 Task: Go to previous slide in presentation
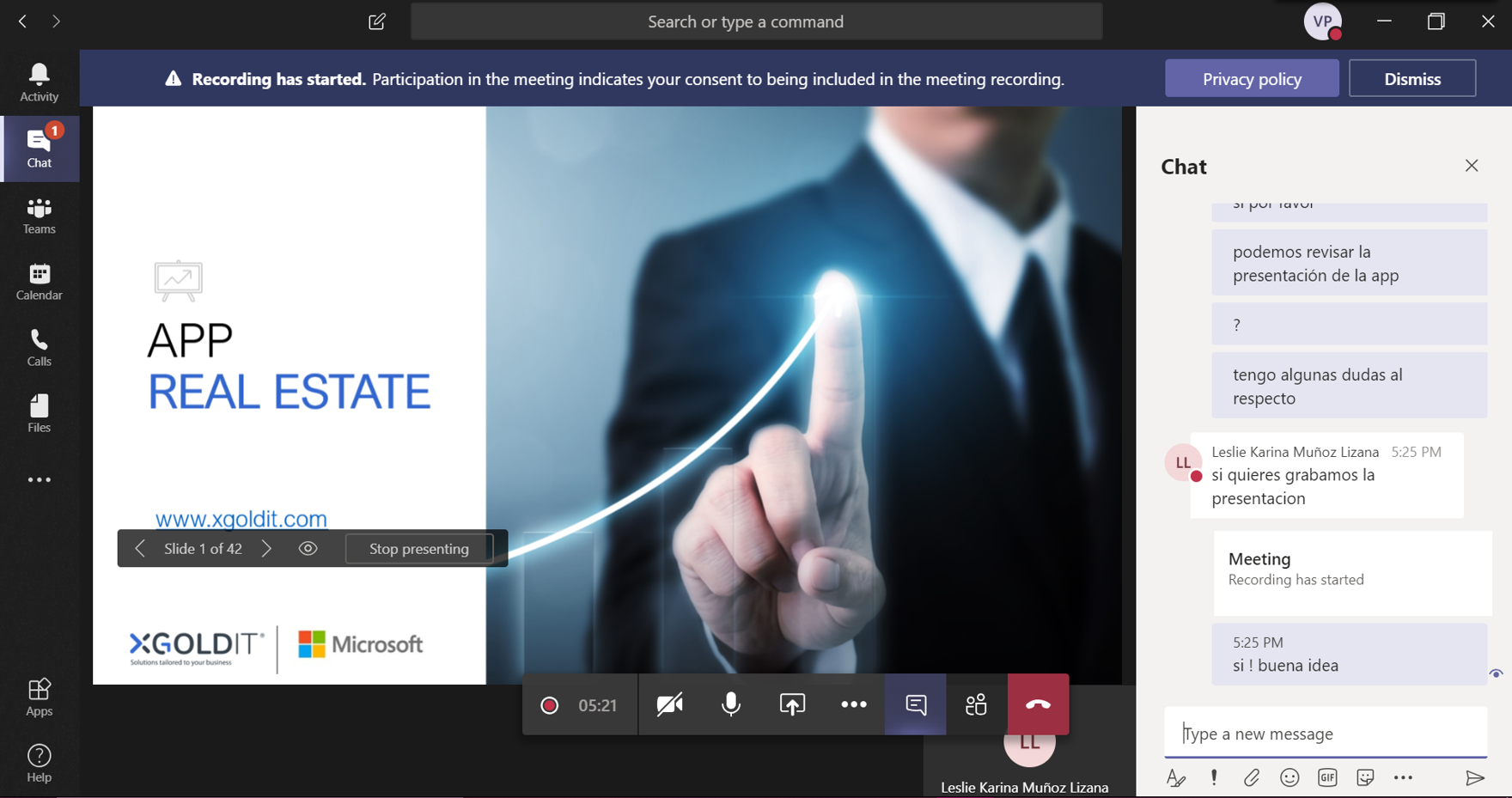coord(139,548)
